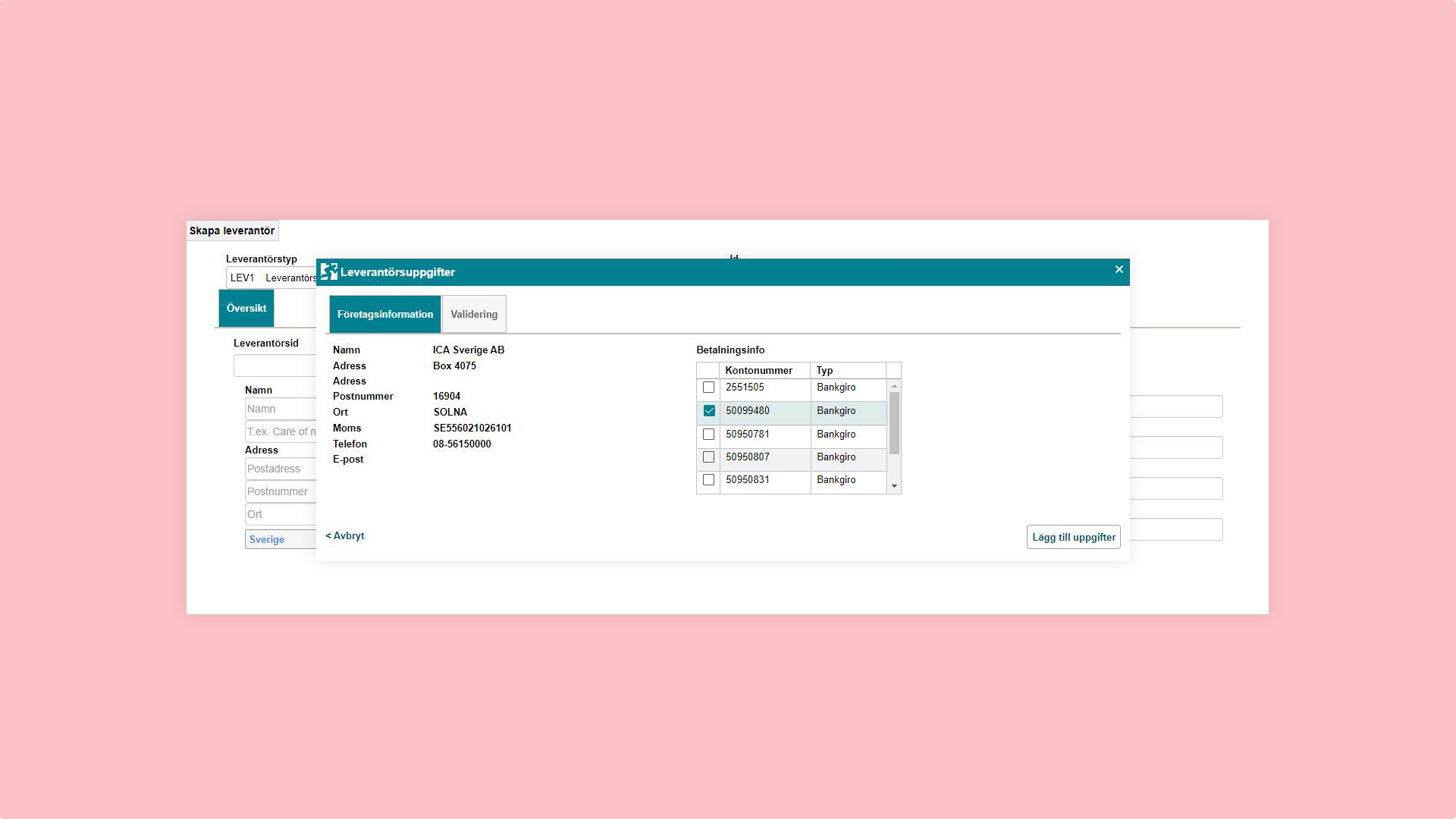Click the Kontonummer column header
The width and height of the screenshot is (1456, 819).
(x=765, y=370)
